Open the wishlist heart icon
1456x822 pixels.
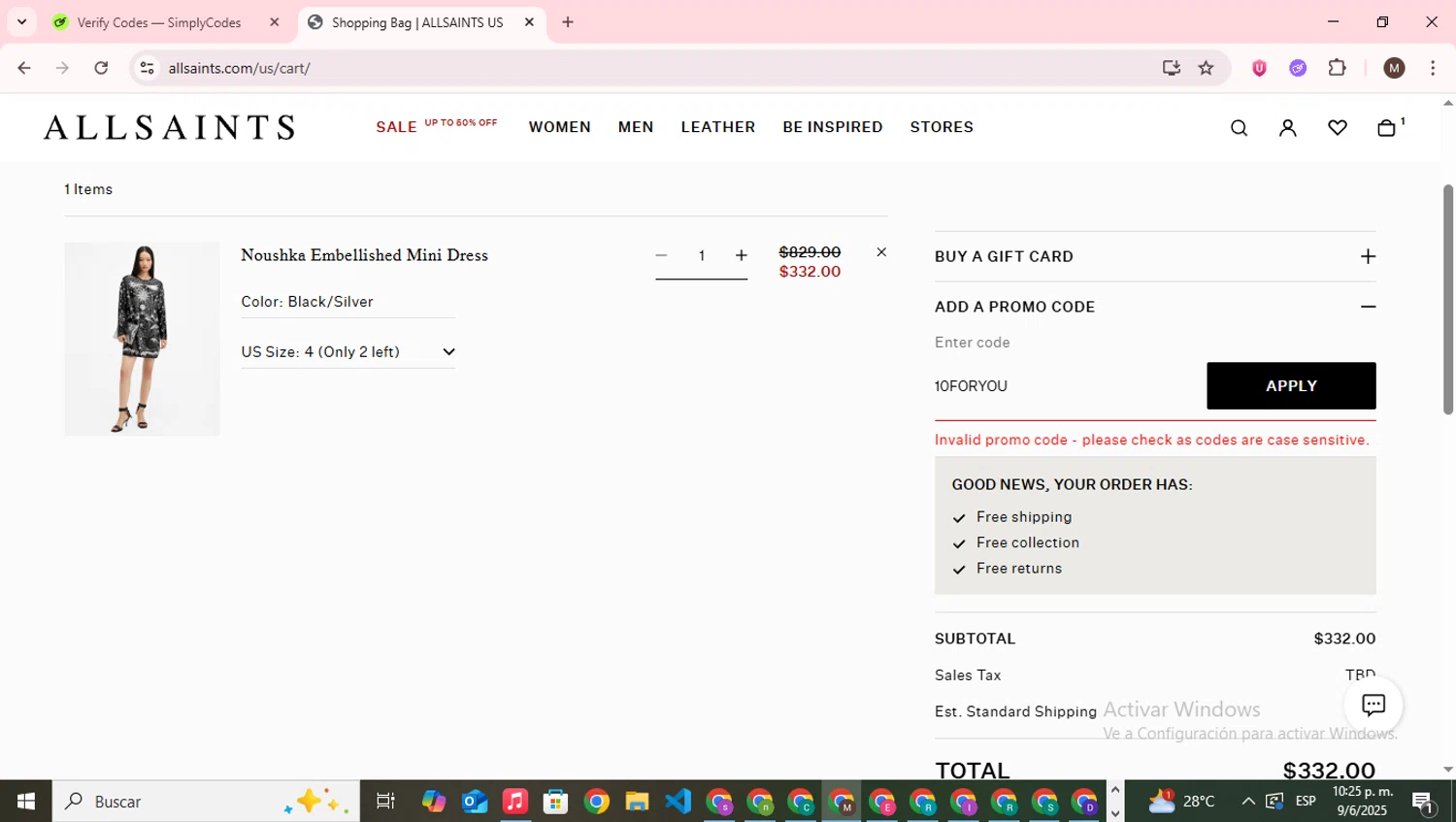pyautogui.click(x=1338, y=128)
